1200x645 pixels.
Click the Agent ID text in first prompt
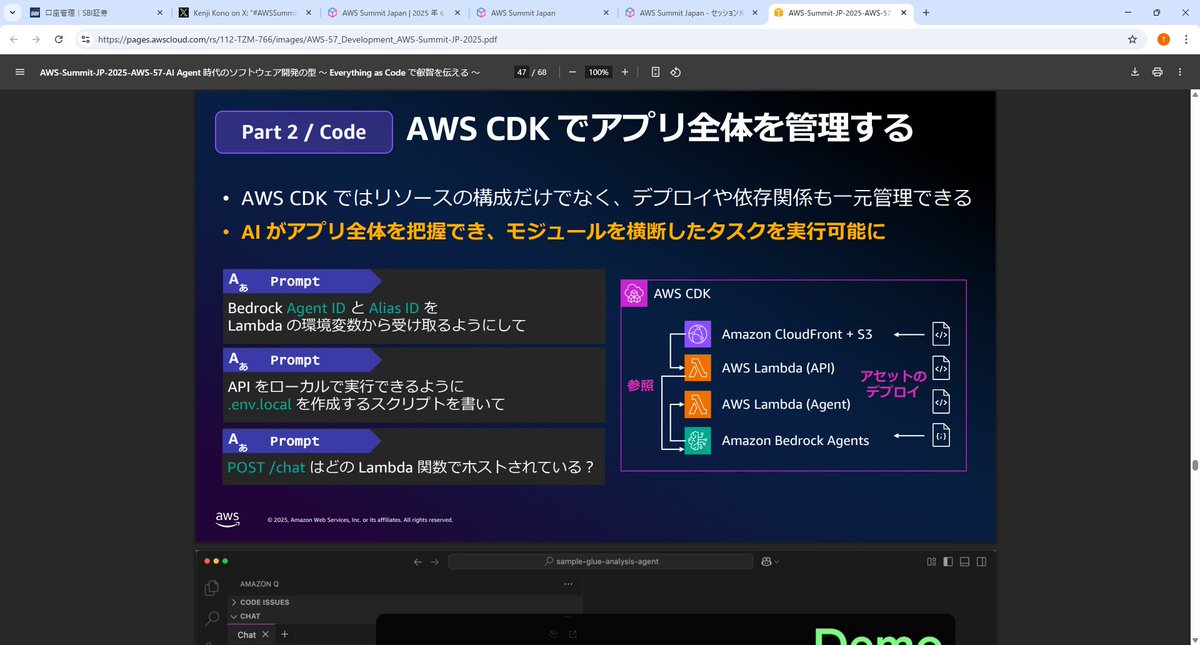point(316,307)
